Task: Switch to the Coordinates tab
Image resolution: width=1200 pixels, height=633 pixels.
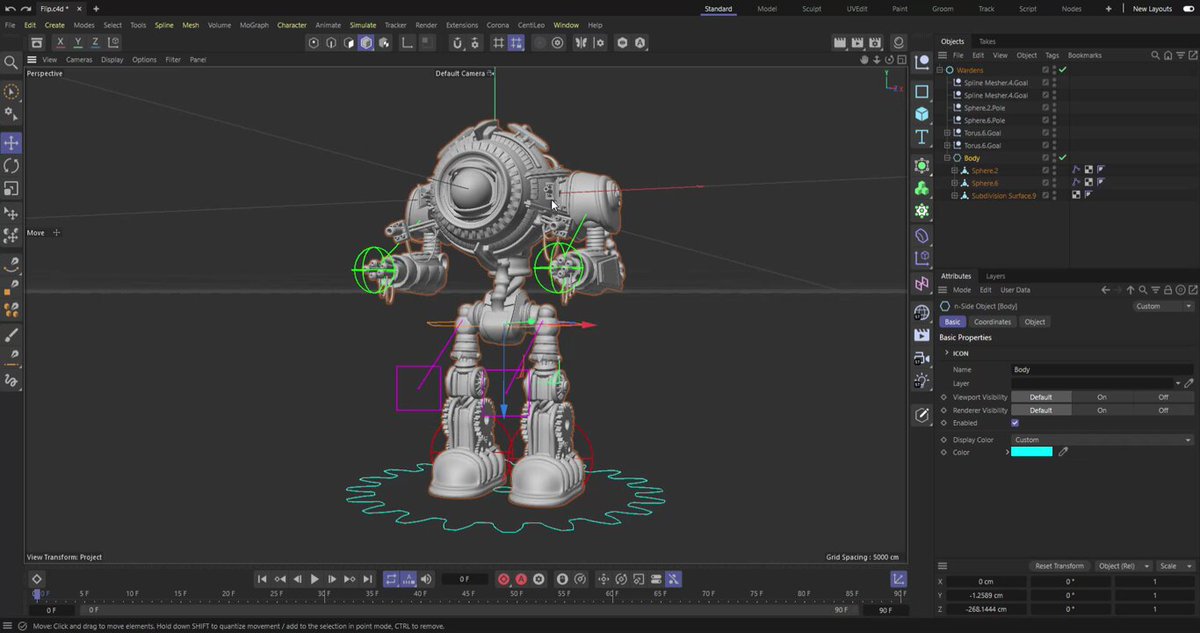Action: tap(992, 322)
